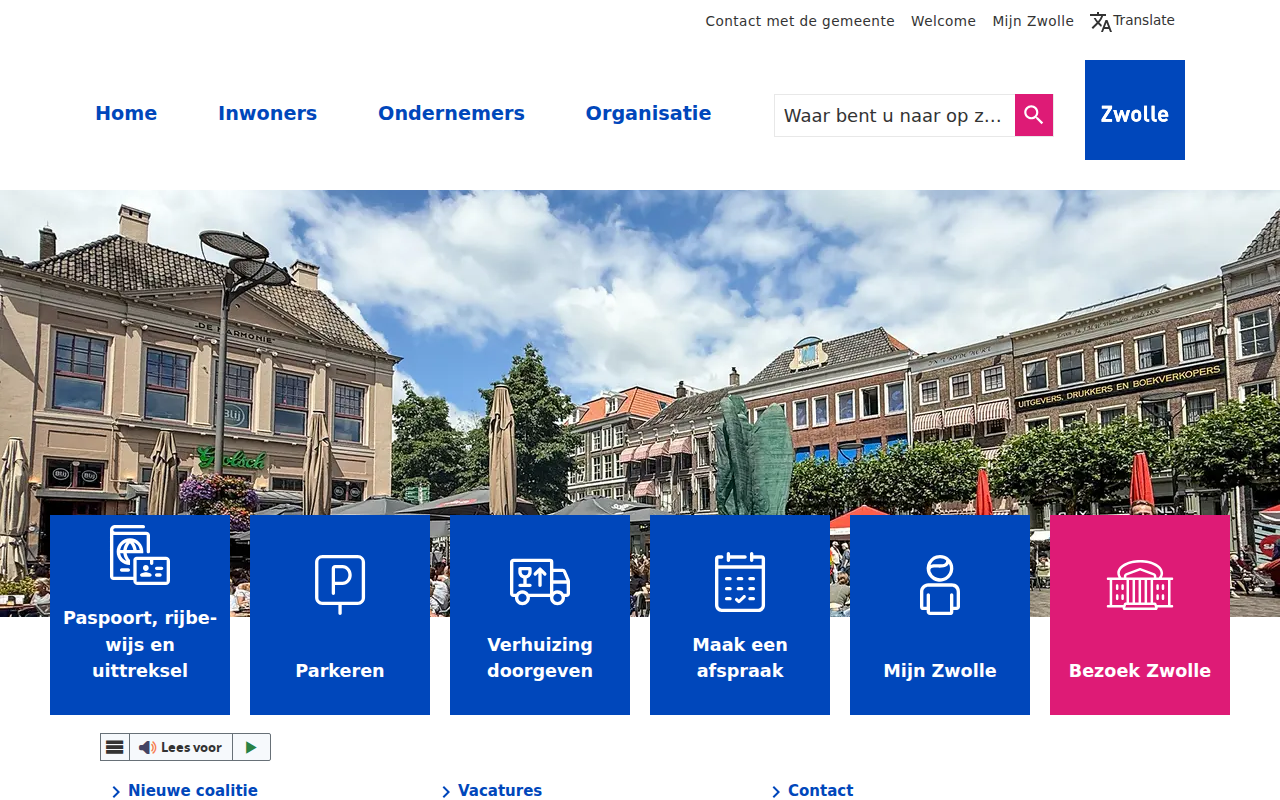This screenshot has height=800, width=1280.
Task: Open the Inwoners menu item
Action: pyautogui.click(x=267, y=113)
